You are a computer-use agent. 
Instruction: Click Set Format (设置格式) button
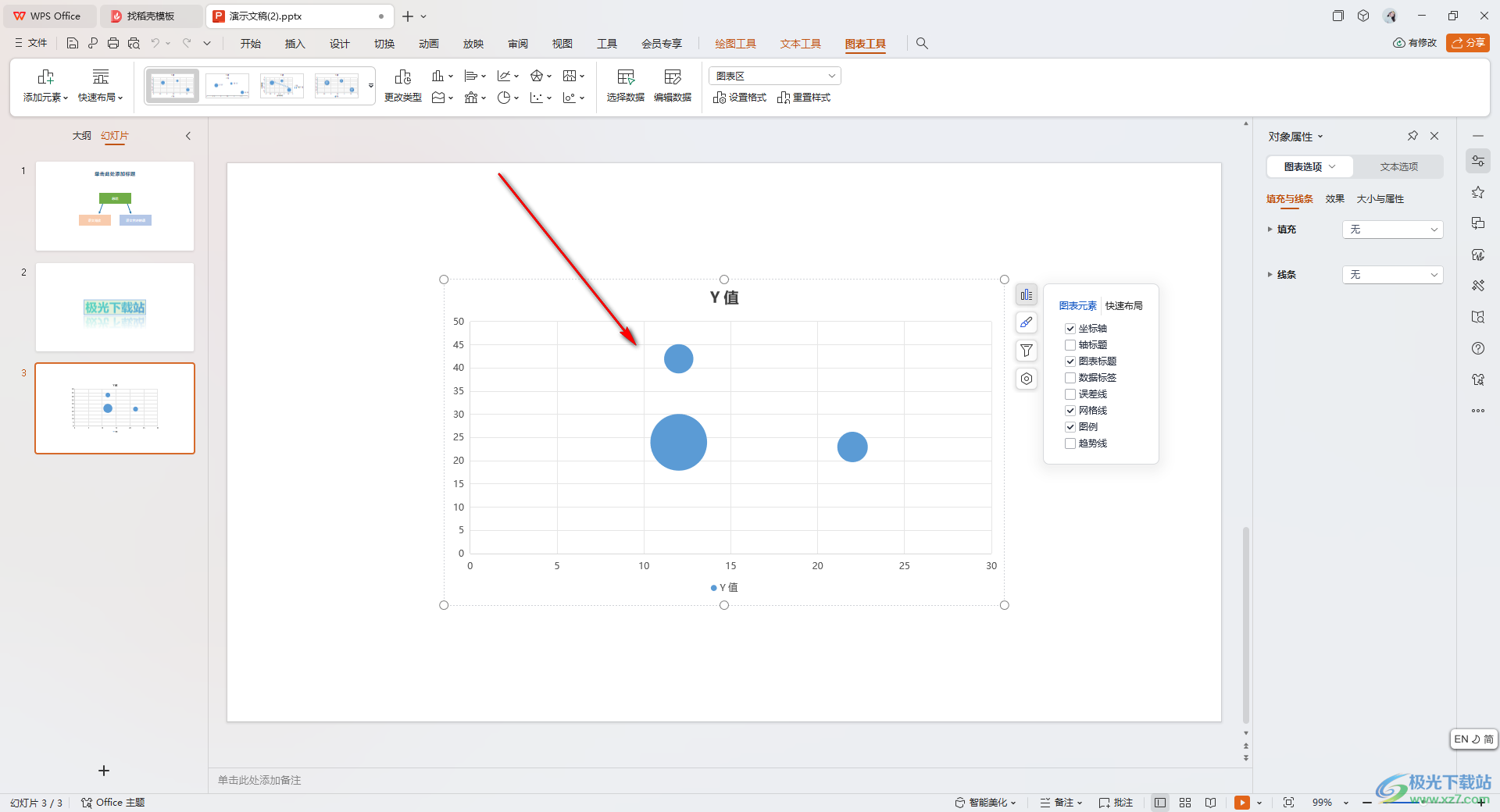739,98
